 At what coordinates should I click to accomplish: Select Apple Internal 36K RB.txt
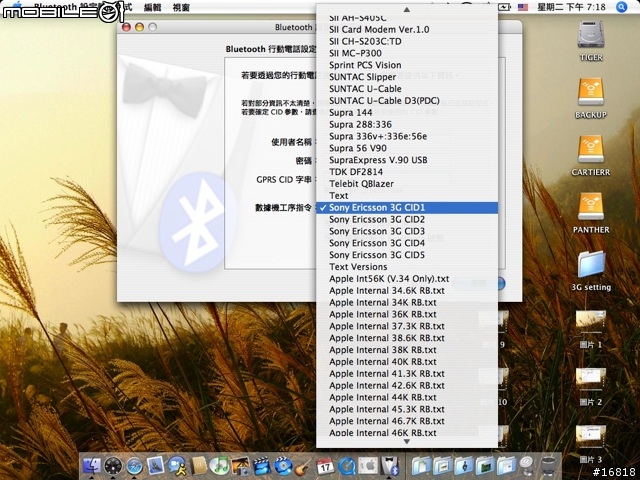pos(407,314)
